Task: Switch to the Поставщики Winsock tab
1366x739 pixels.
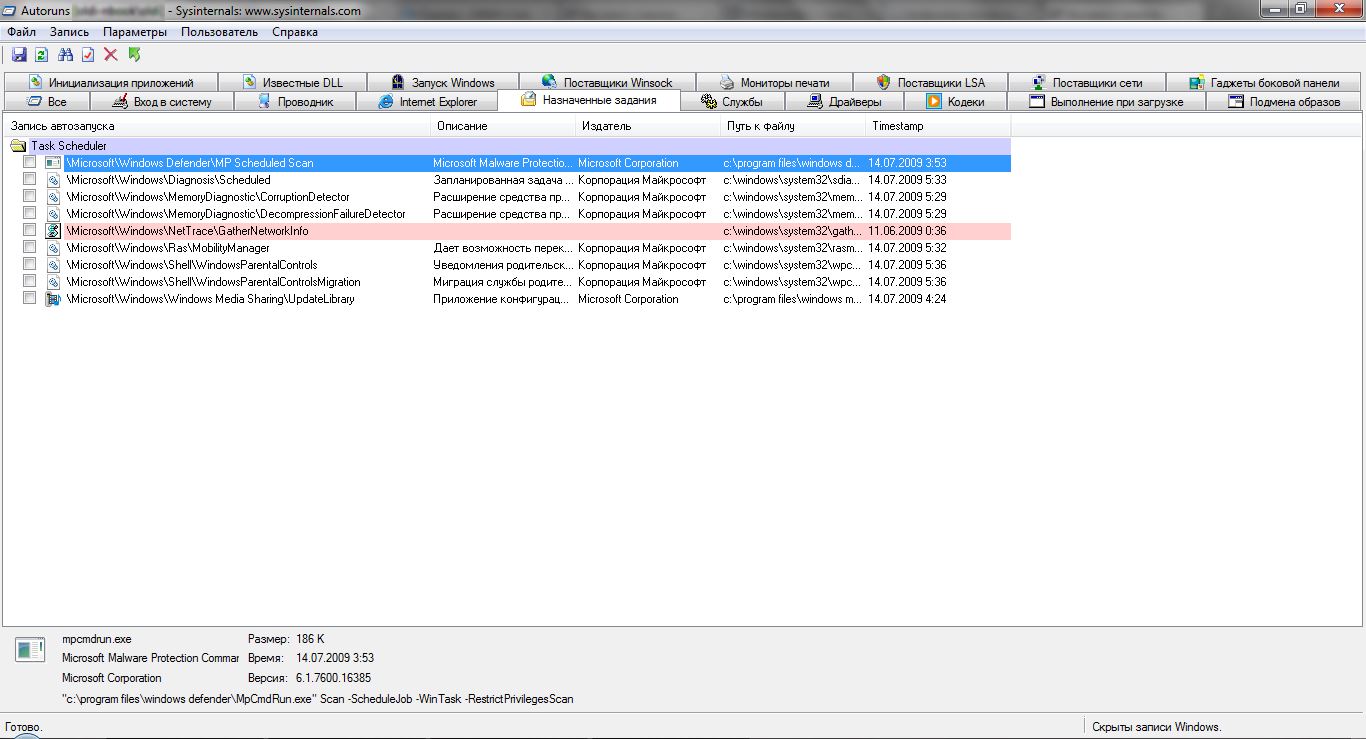Action: tap(607, 82)
